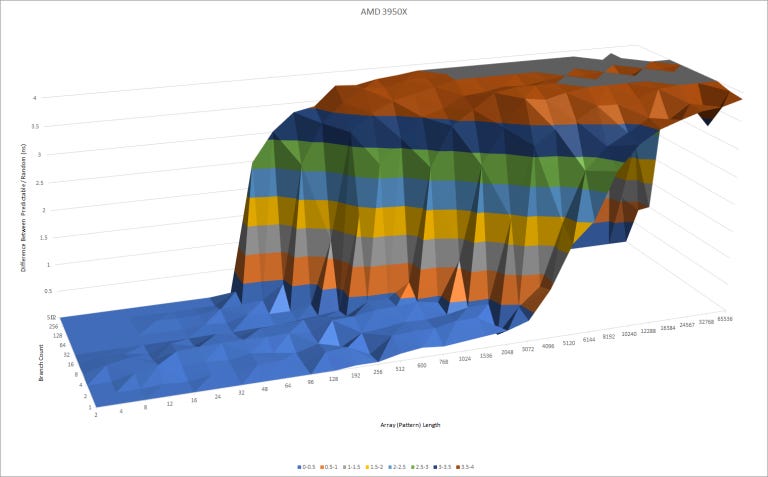Click the 6144 array length label
768x477 pixels.
tap(589, 340)
